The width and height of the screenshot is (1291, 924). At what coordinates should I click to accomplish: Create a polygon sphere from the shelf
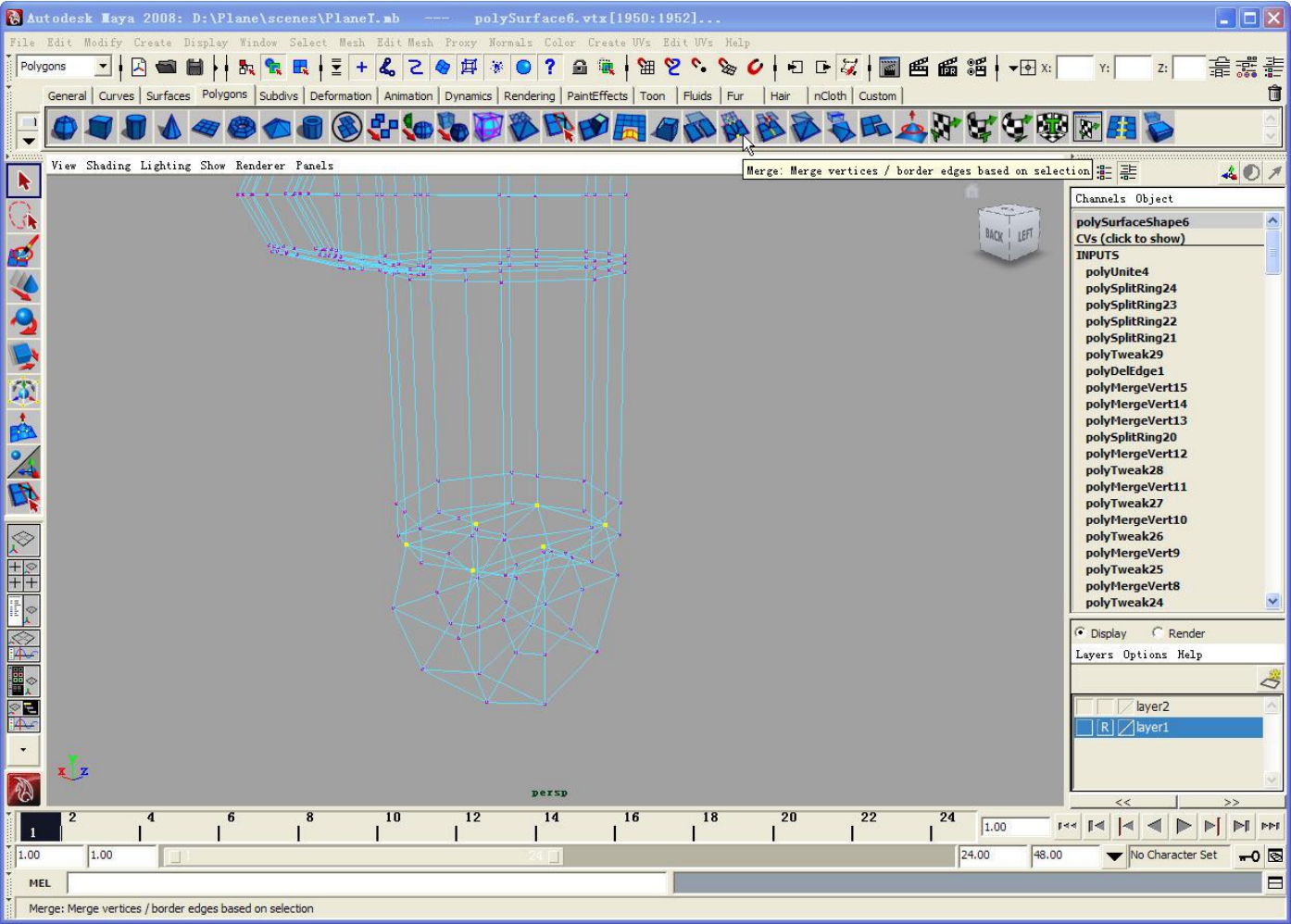pos(65,128)
